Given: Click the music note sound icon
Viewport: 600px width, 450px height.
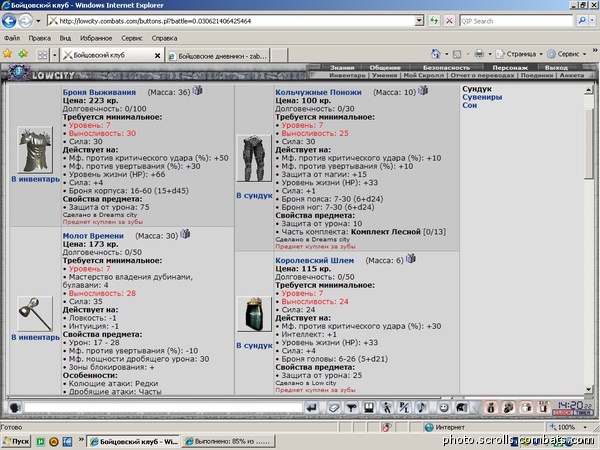Looking at the screenshot, I should (x=422, y=408).
